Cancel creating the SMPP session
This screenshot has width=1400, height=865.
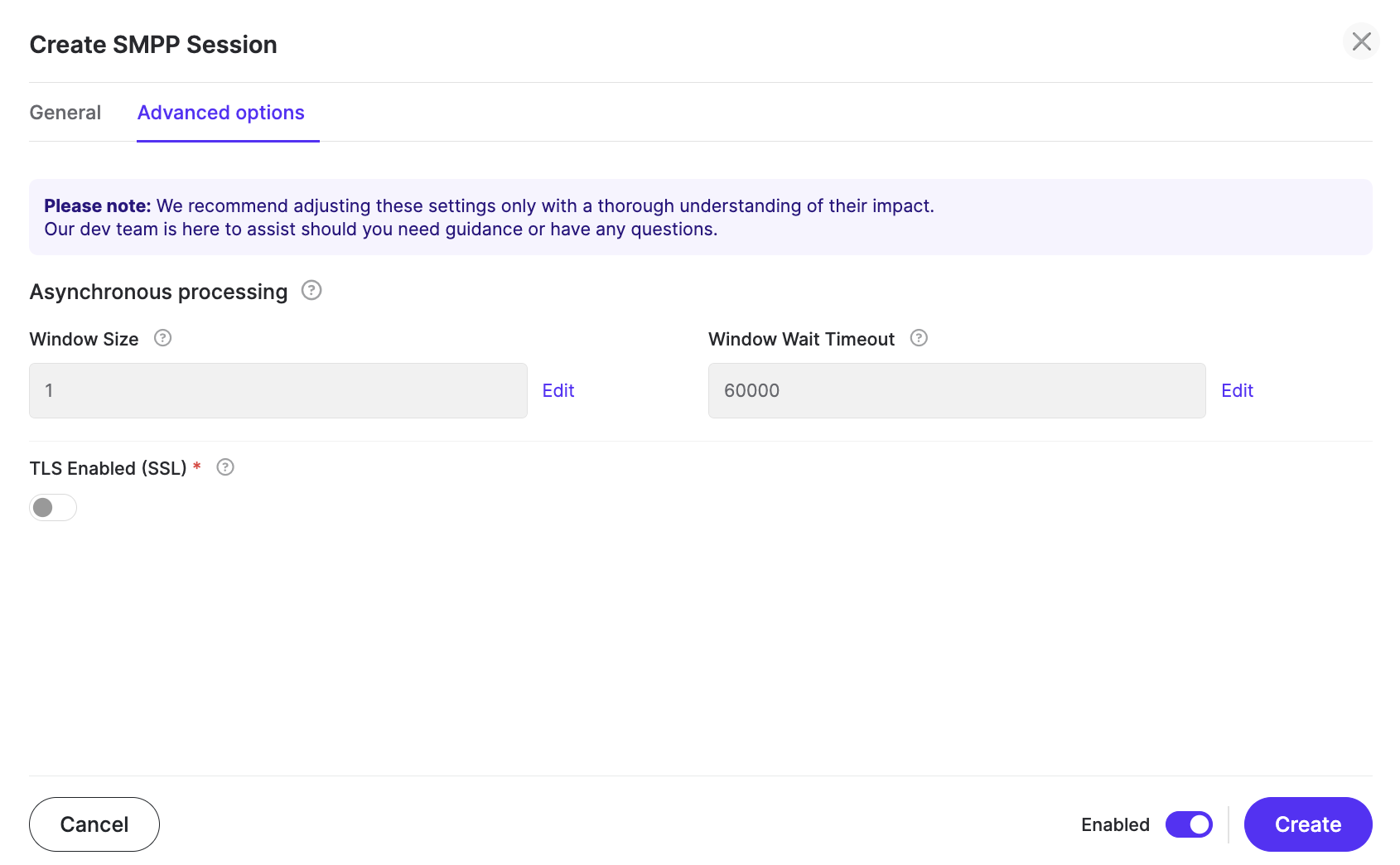94,824
